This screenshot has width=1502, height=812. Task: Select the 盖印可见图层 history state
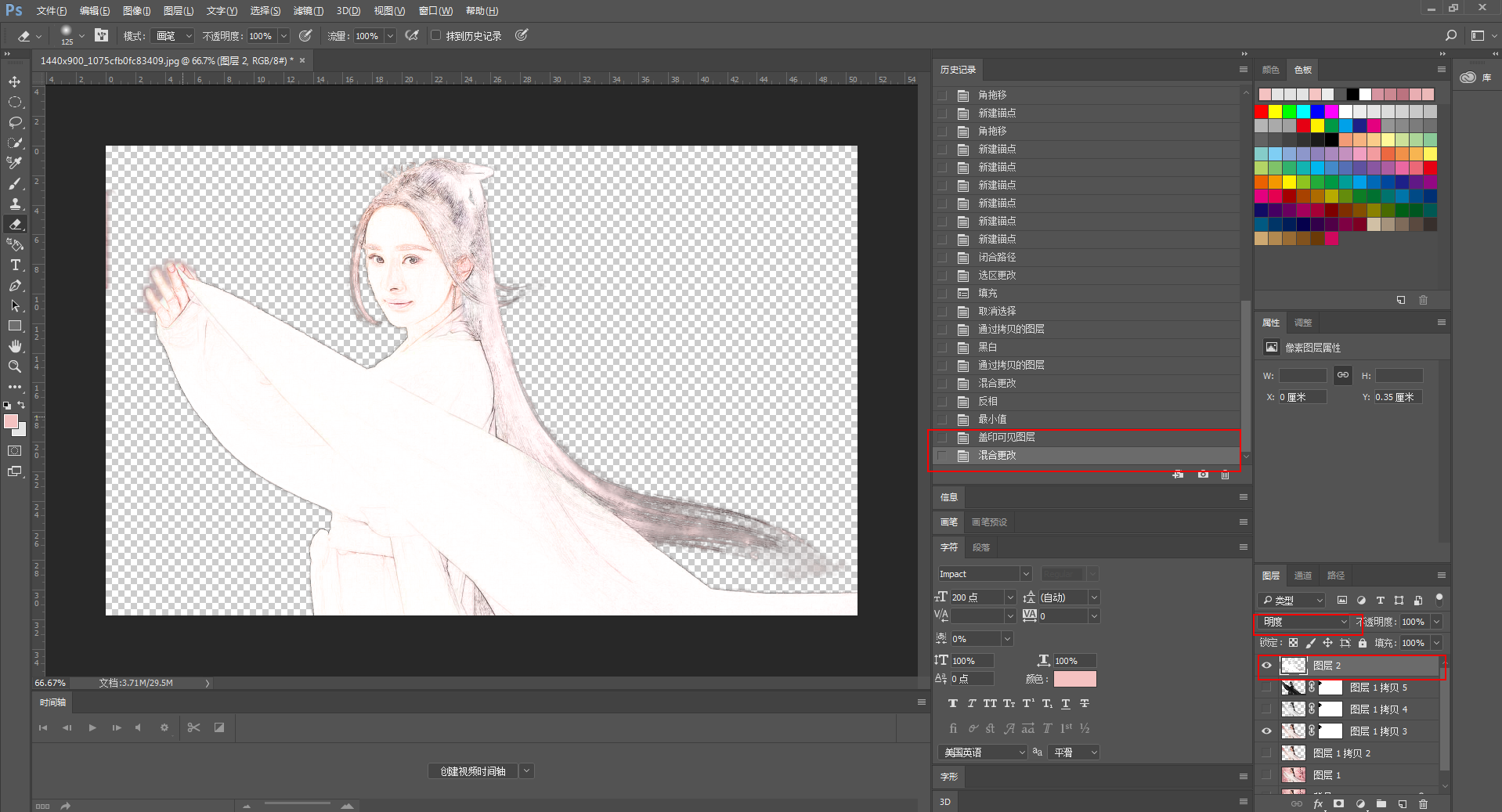pos(1085,438)
